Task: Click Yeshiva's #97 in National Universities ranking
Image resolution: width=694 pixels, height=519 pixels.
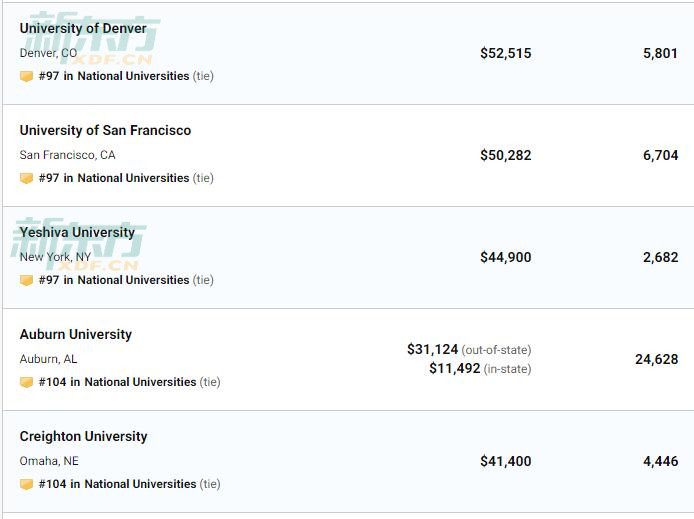Action: pyautogui.click(x=114, y=280)
